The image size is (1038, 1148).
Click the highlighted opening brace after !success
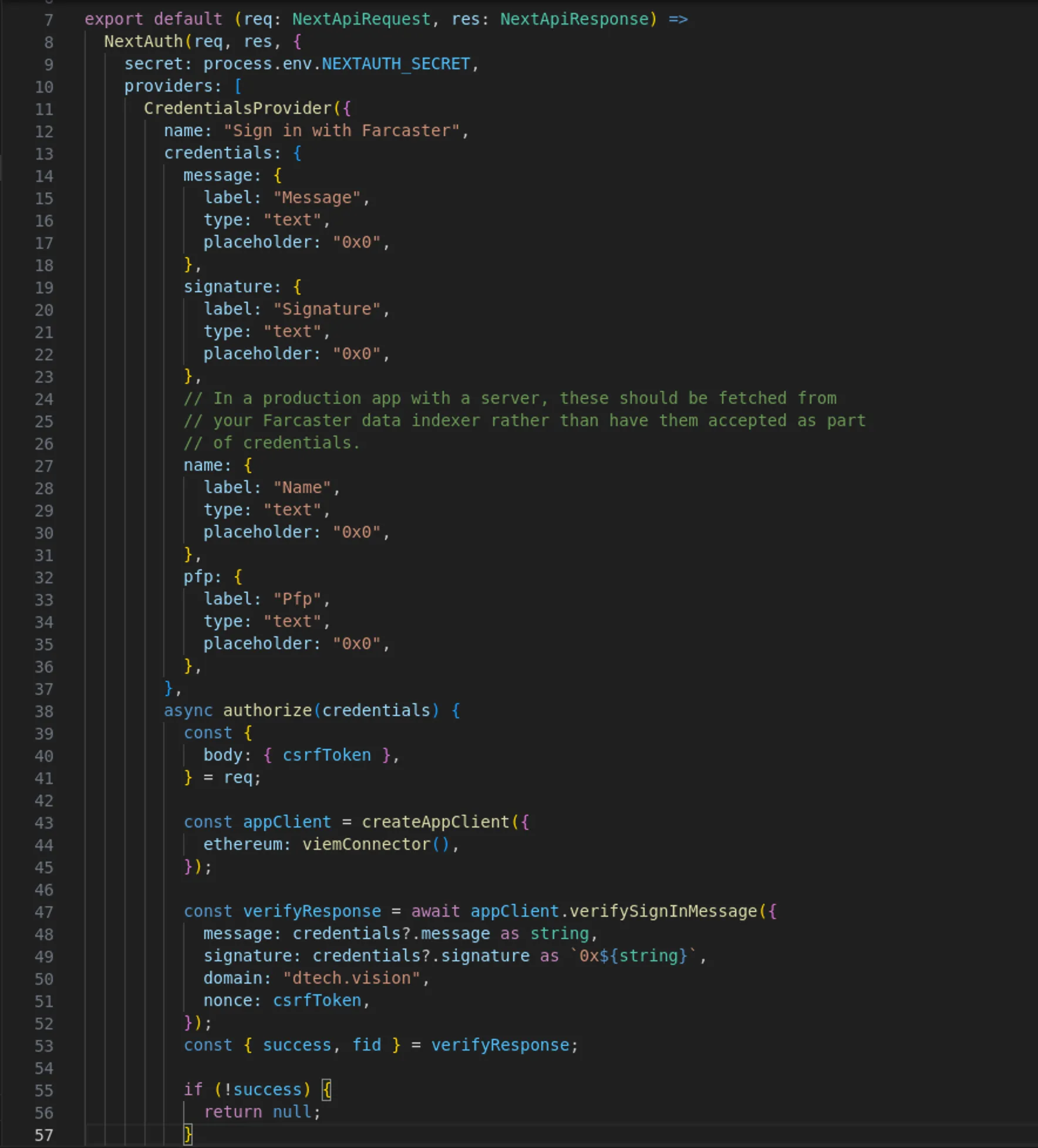coord(327,1090)
